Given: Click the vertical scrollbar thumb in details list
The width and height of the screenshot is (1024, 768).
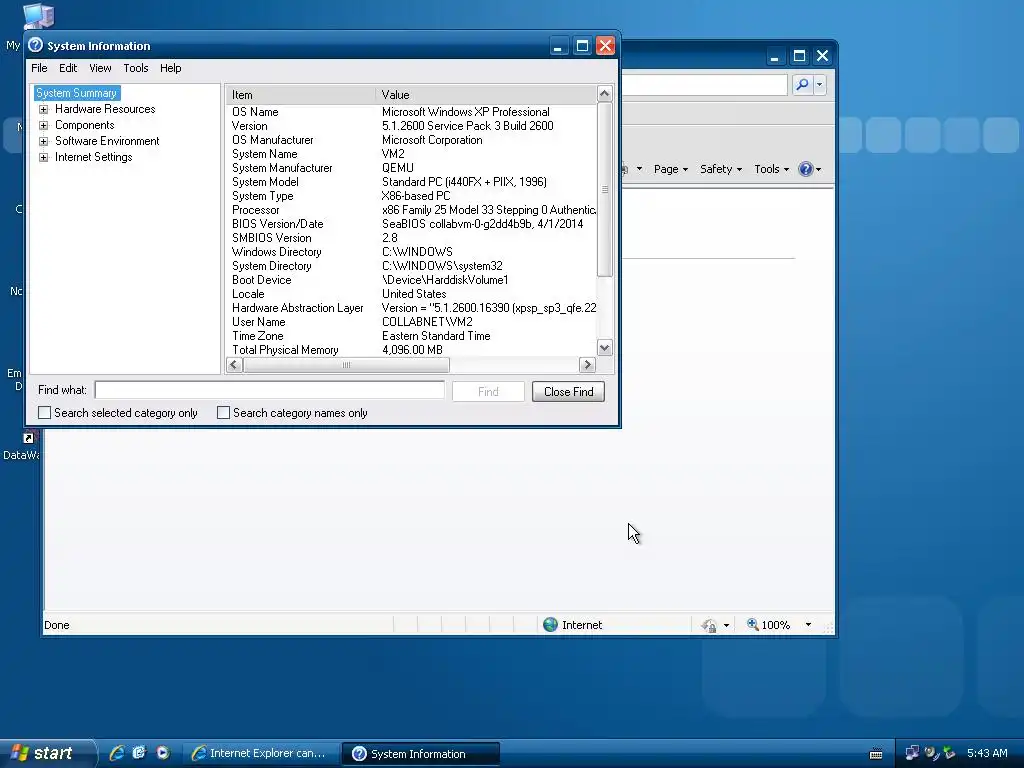Looking at the screenshot, I should coord(605,189).
